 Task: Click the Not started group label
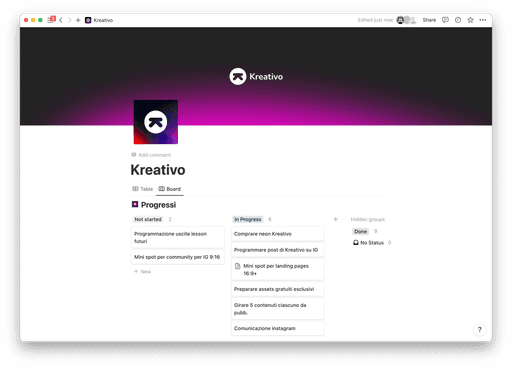tap(148, 219)
